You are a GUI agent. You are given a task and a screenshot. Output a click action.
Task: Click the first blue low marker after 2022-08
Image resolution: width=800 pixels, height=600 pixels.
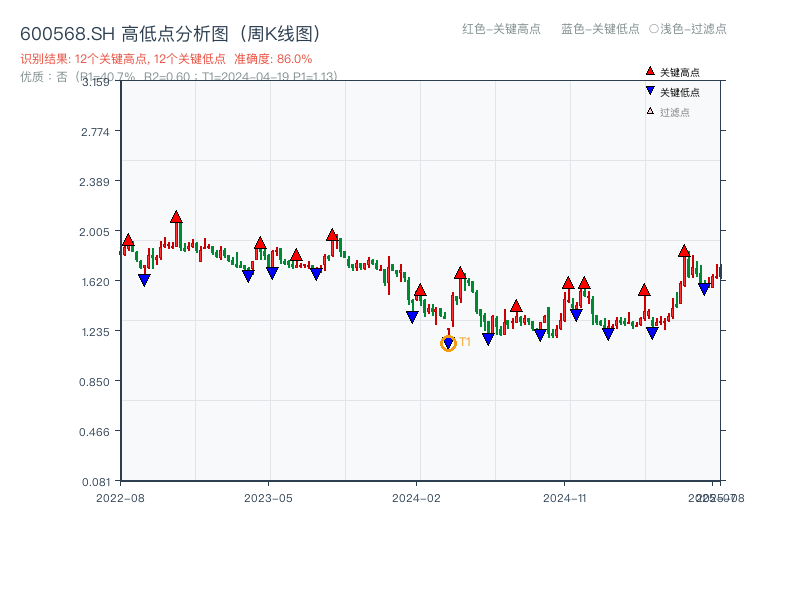click(144, 280)
